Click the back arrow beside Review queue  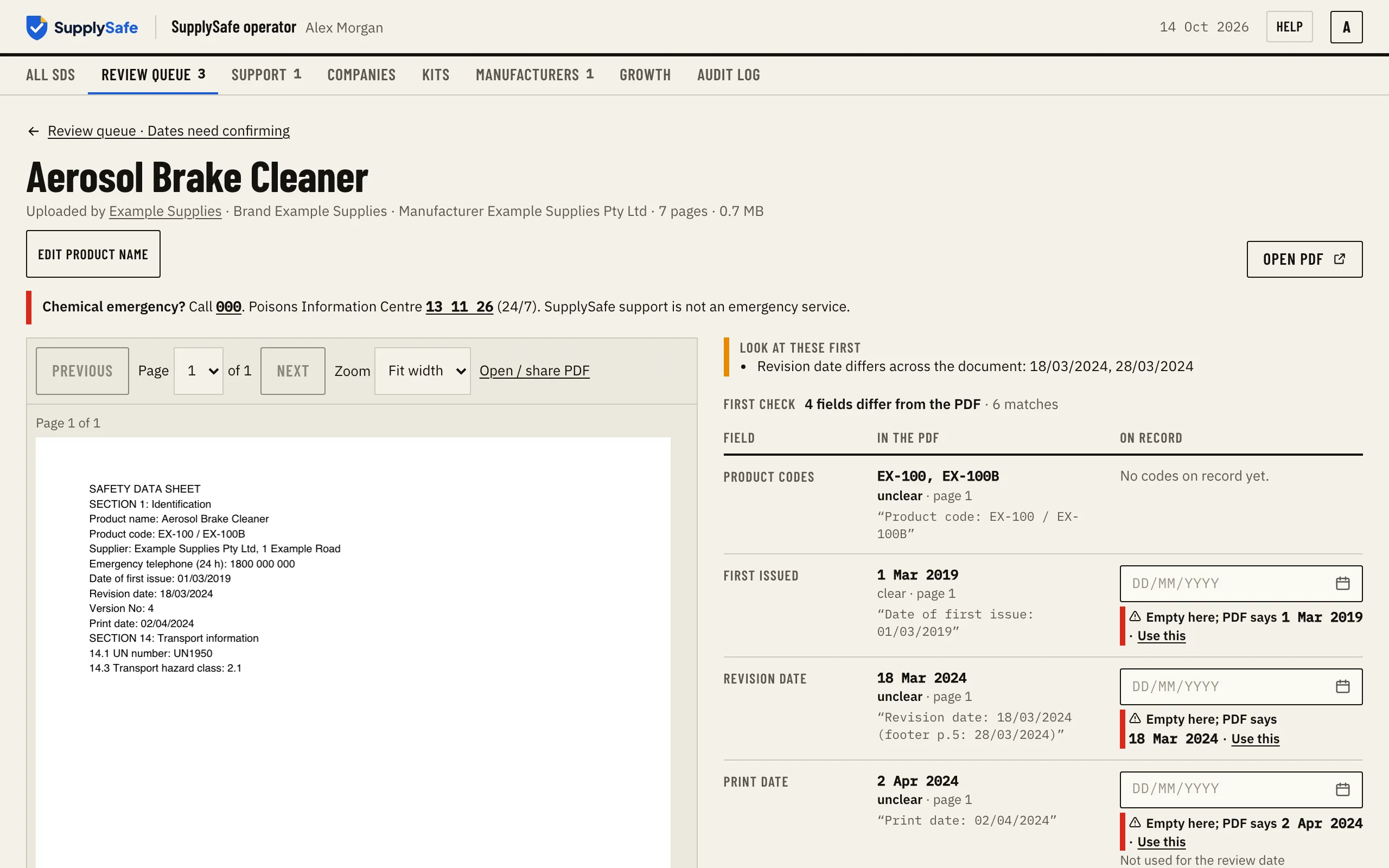[x=33, y=131]
